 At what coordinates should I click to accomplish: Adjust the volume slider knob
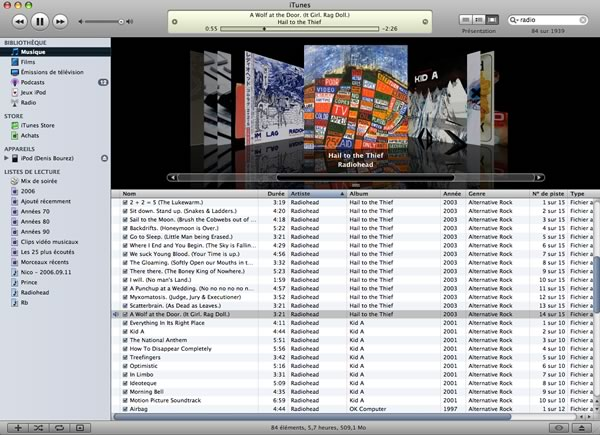pos(121,22)
